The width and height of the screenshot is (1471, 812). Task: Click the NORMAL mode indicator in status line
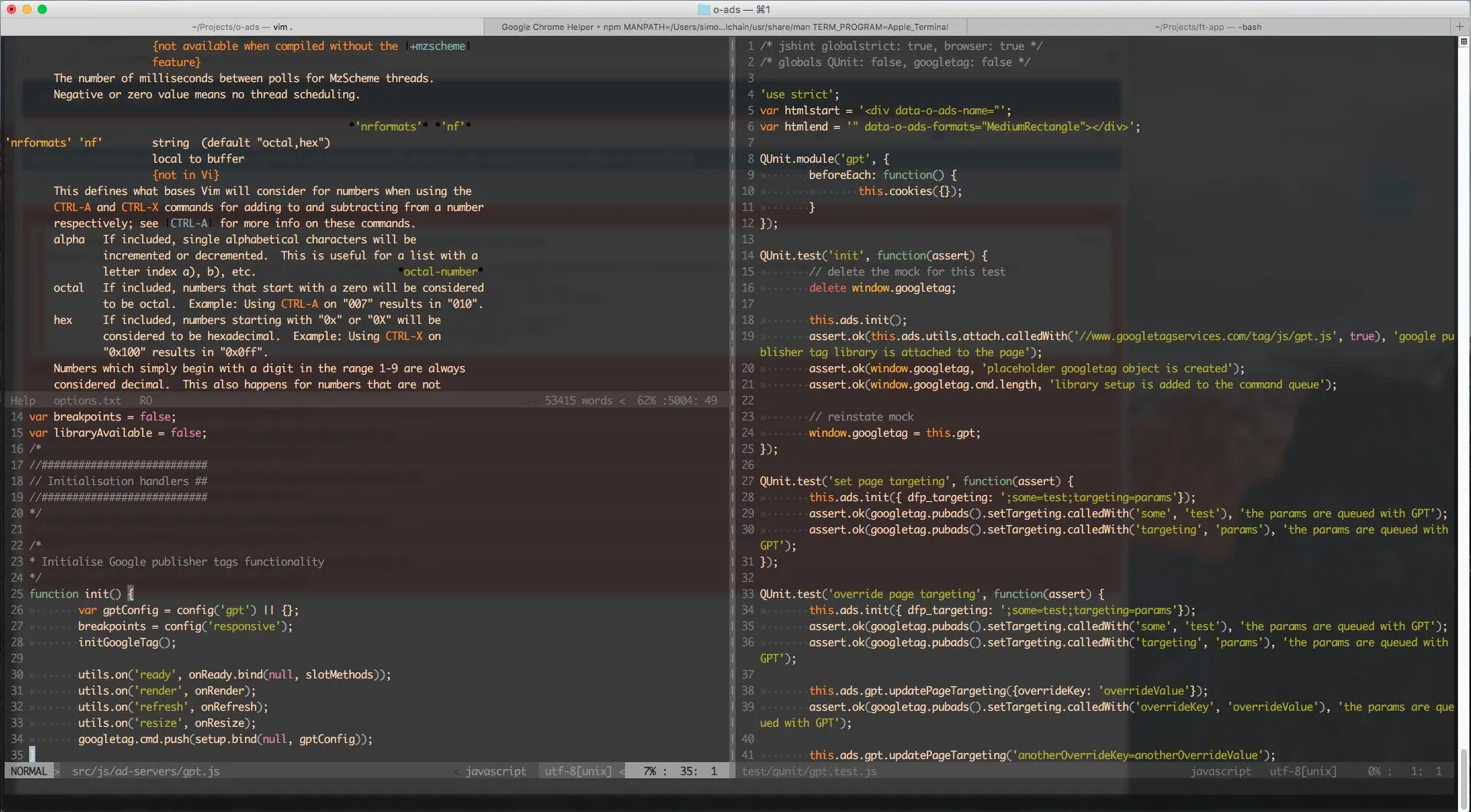point(28,771)
